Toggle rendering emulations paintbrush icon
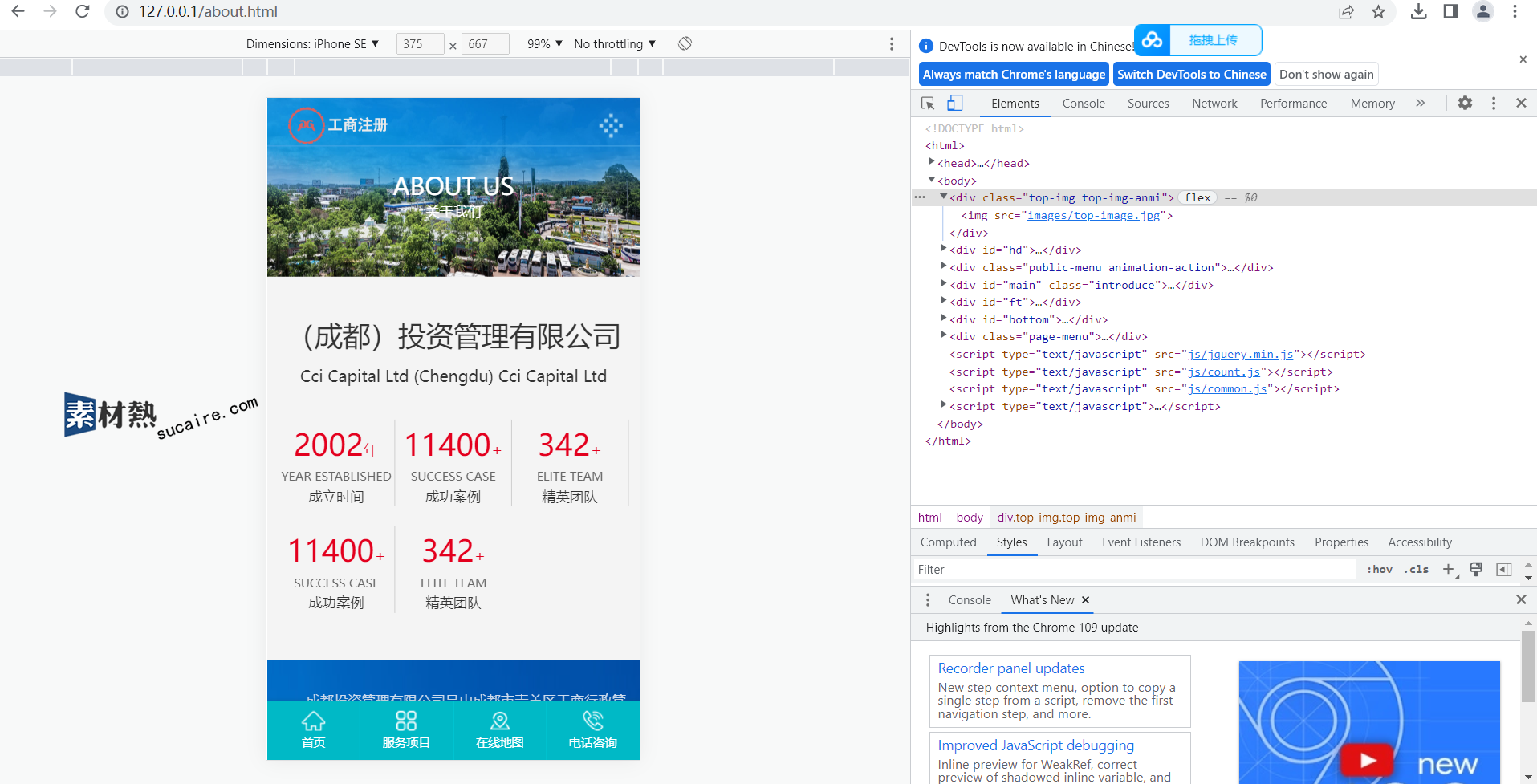Viewport: 1537px width, 784px height. 1476,569
